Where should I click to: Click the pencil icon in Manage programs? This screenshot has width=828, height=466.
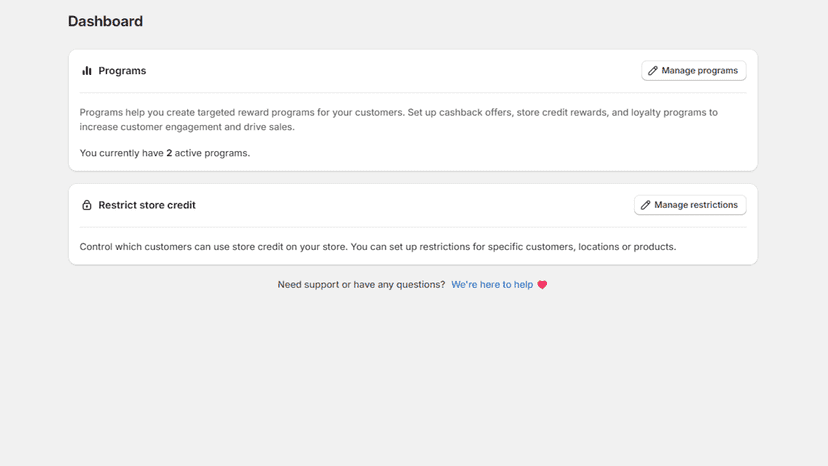tap(653, 71)
